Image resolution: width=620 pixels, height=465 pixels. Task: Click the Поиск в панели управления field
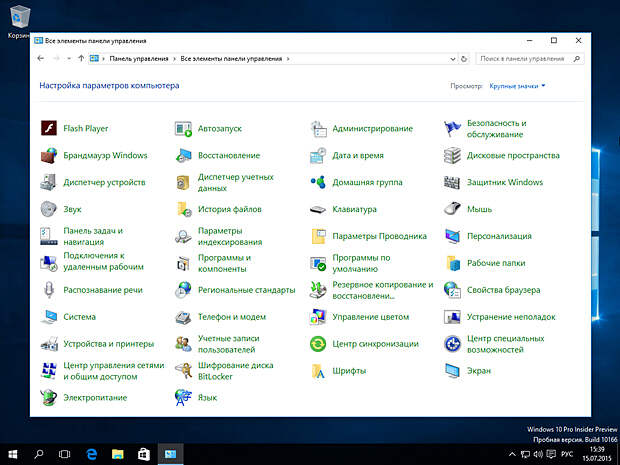tap(530, 59)
